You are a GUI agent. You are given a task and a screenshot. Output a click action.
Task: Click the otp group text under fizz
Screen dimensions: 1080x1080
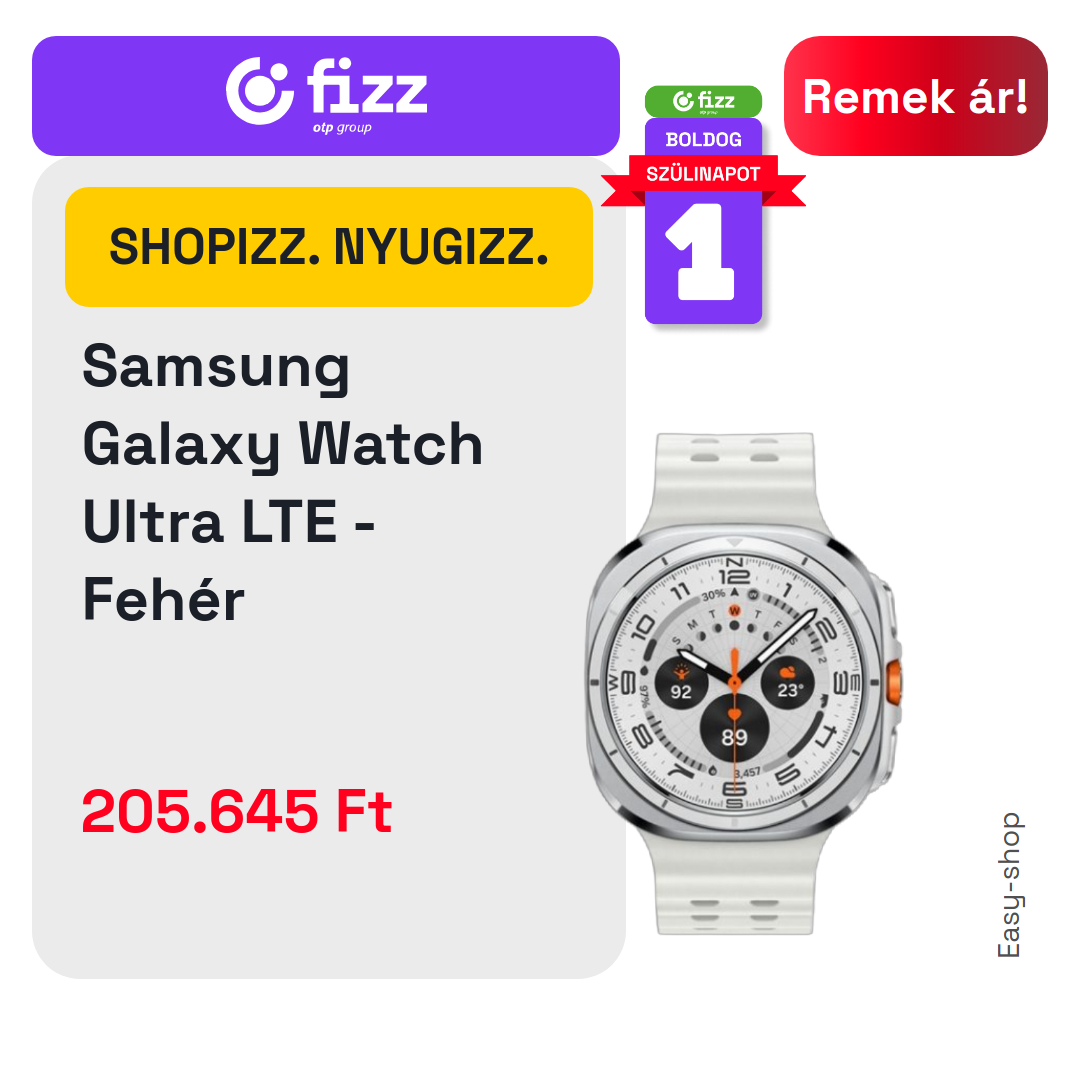(342, 128)
